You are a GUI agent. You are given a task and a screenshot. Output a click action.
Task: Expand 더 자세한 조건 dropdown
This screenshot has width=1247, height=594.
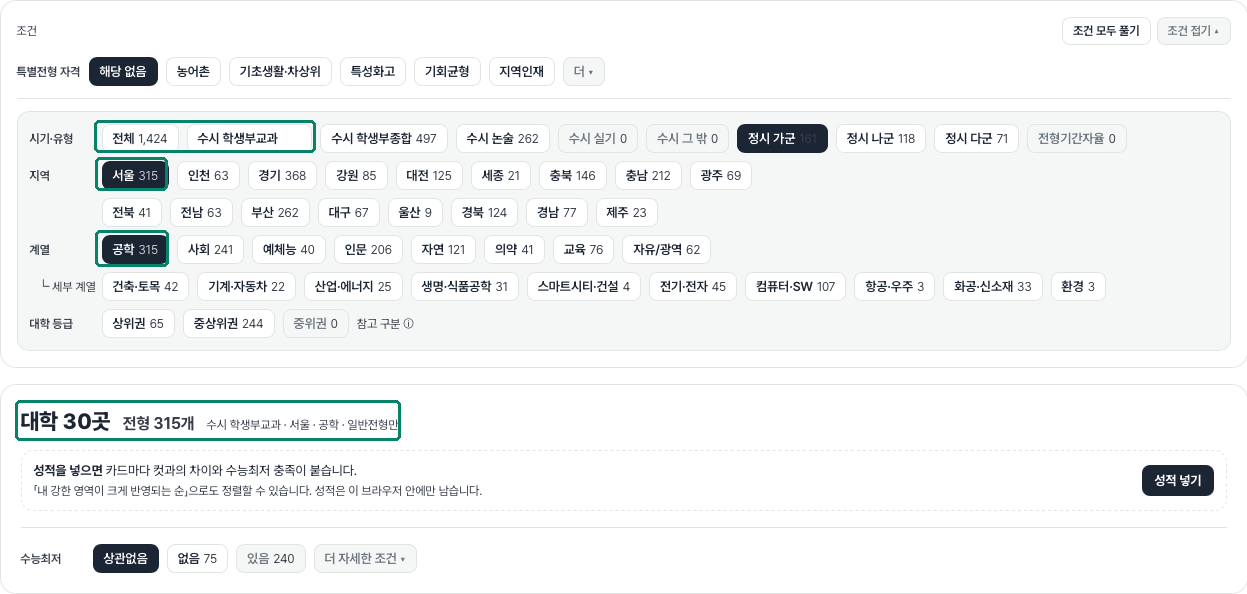[365, 559]
